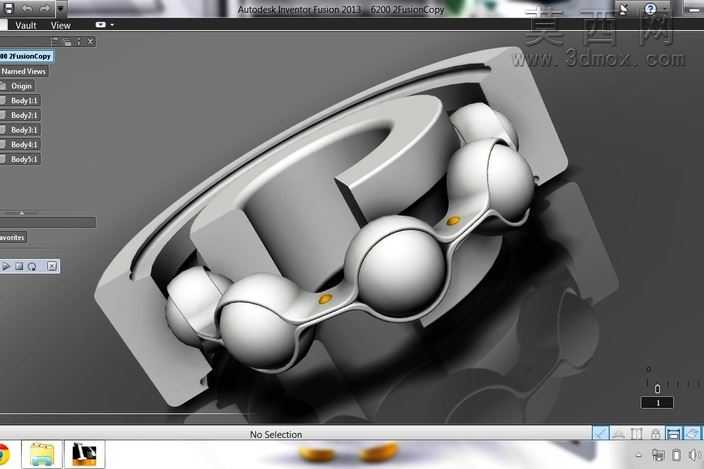Image resolution: width=704 pixels, height=469 pixels.
Task: Open File Explorer from the taskbar
Action: click(42, 455)
